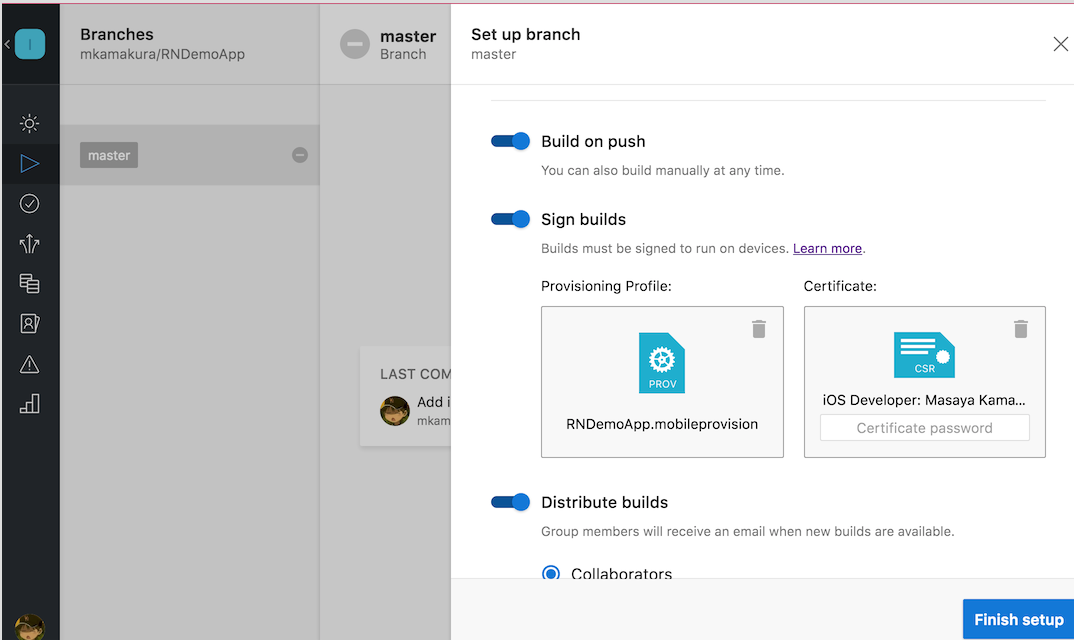Click the commit author avatar
Screen dimensions: 1074x640
tap(395, 411)
